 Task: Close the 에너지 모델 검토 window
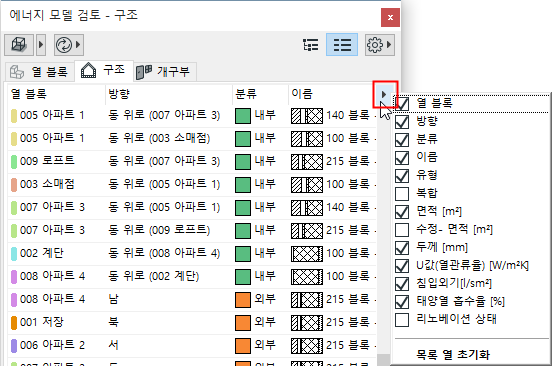[390, 17]
